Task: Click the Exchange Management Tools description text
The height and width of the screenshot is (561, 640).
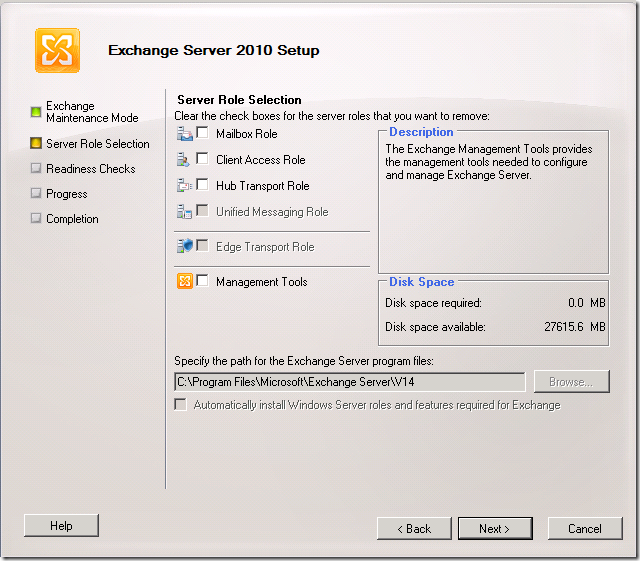Action: tap(489, 162)
